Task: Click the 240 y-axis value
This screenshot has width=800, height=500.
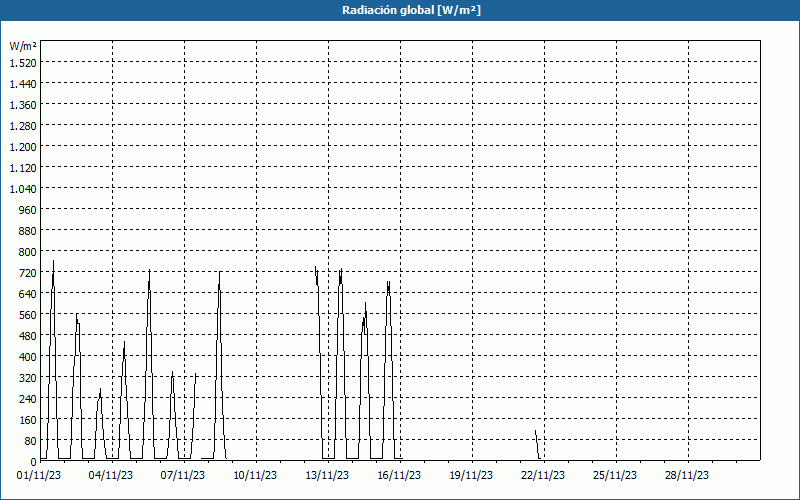Action: pyautogui.click(x=28, y=398)
